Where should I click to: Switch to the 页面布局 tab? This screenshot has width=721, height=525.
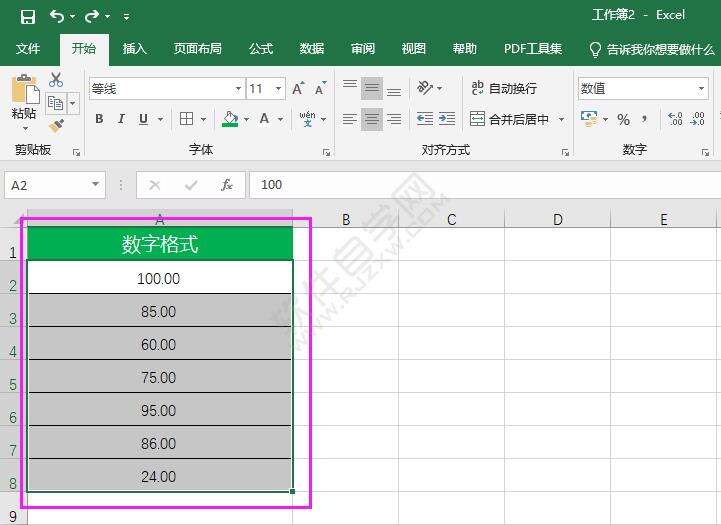pos(198,49)
